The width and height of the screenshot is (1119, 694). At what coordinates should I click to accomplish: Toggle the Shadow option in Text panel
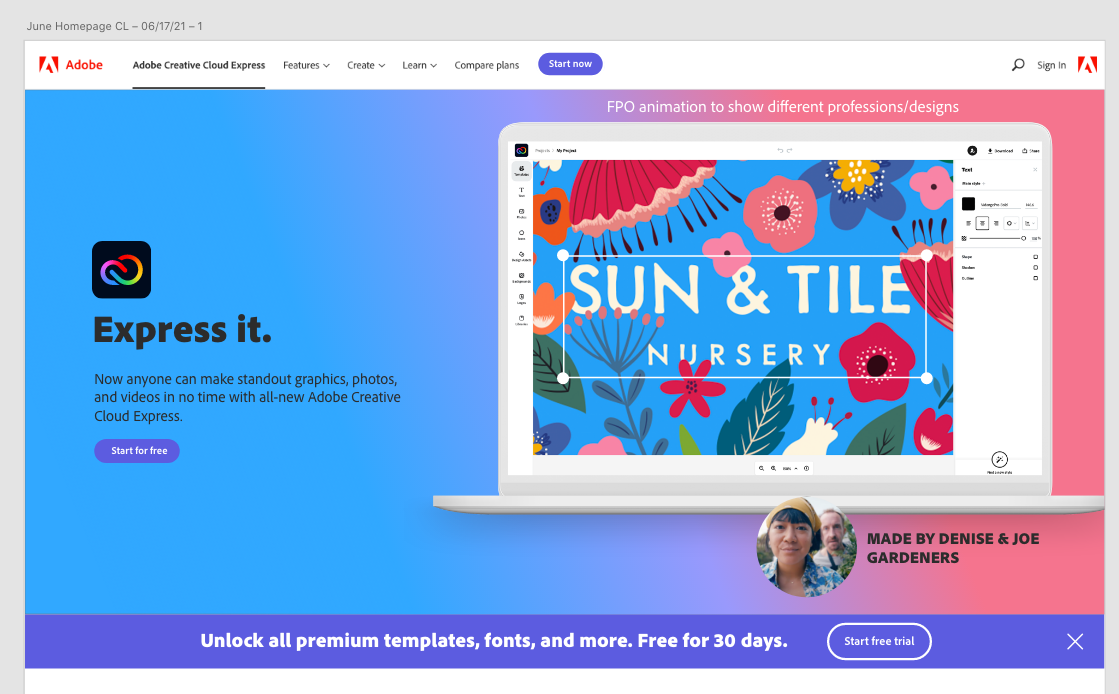(1036, 268)
